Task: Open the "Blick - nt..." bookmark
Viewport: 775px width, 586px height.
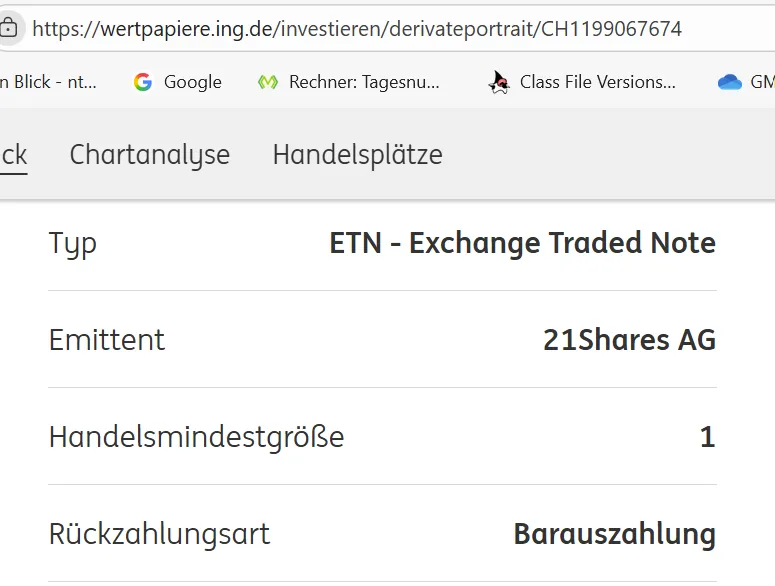Action: coord(50,82)
